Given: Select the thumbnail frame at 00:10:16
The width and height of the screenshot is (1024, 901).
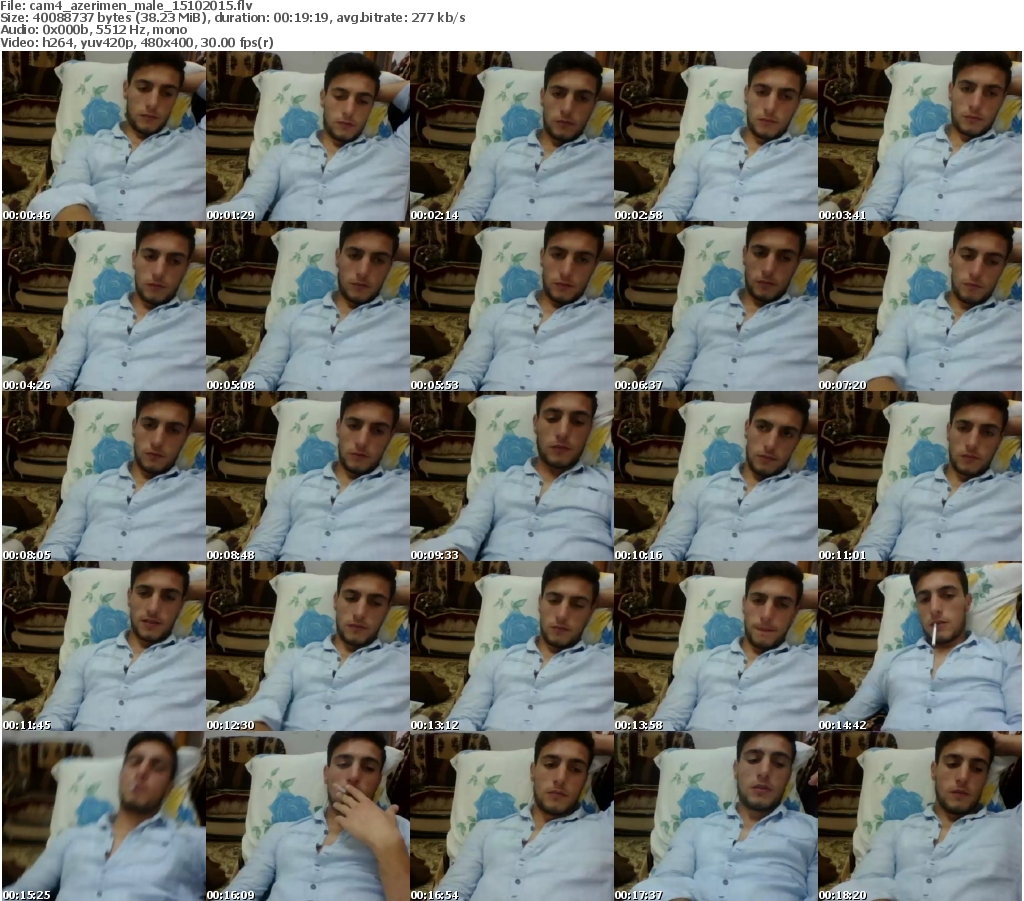Looking at the screenshot, I should coord(716,476).
